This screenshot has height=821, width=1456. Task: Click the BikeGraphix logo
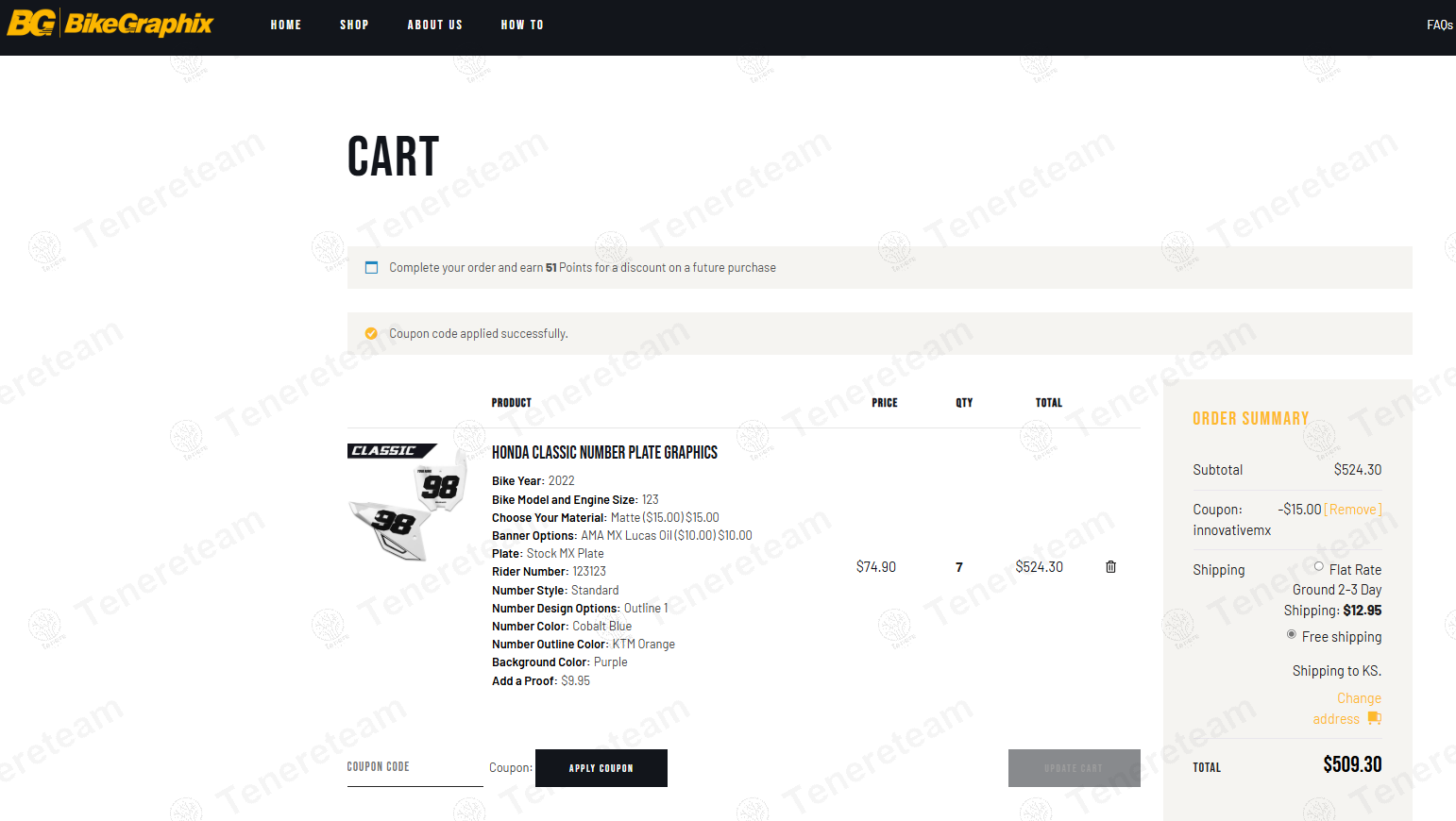110,24
